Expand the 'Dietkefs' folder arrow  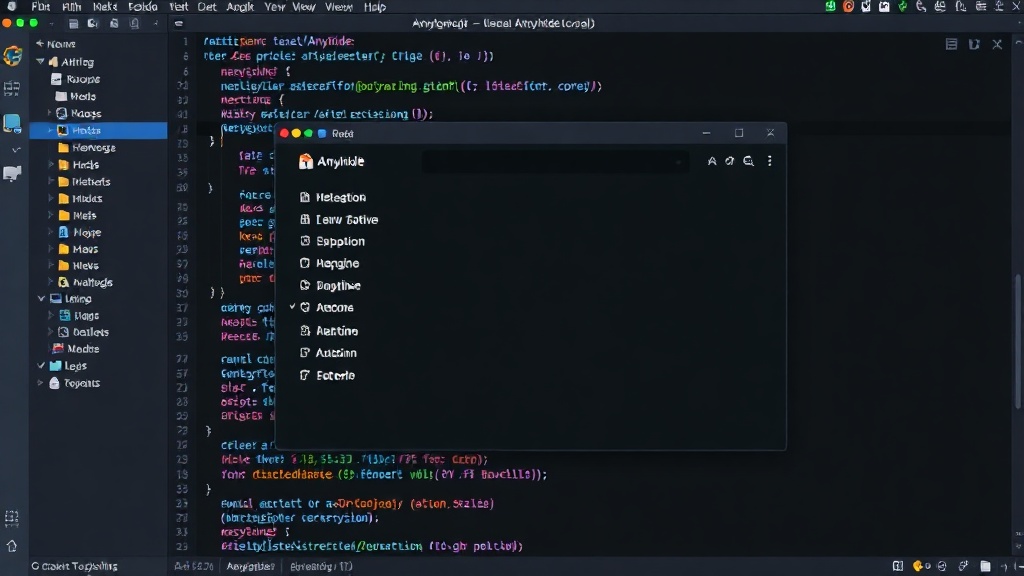click(50, 182)
